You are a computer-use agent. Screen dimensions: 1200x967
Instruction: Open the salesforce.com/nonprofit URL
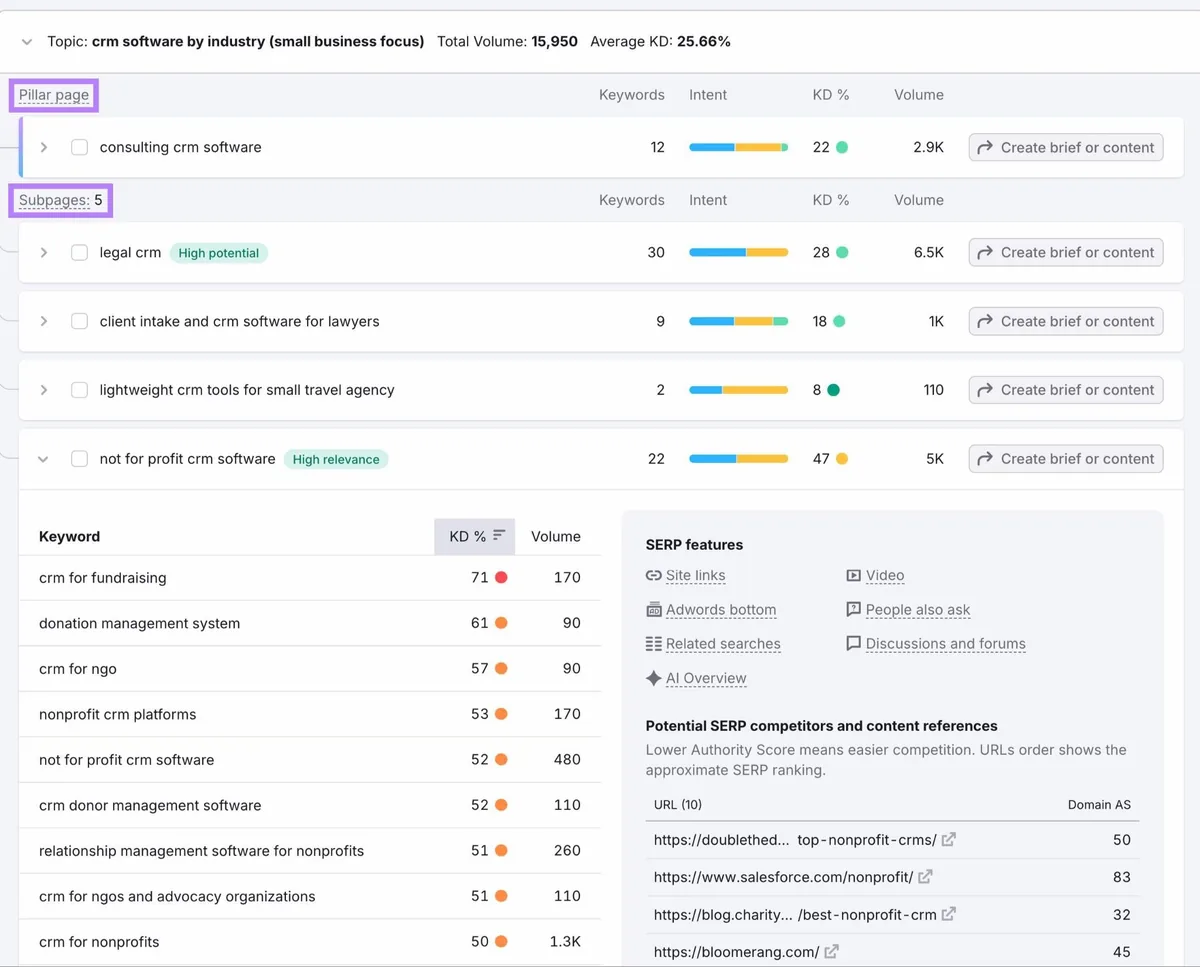tap(783, 877)
